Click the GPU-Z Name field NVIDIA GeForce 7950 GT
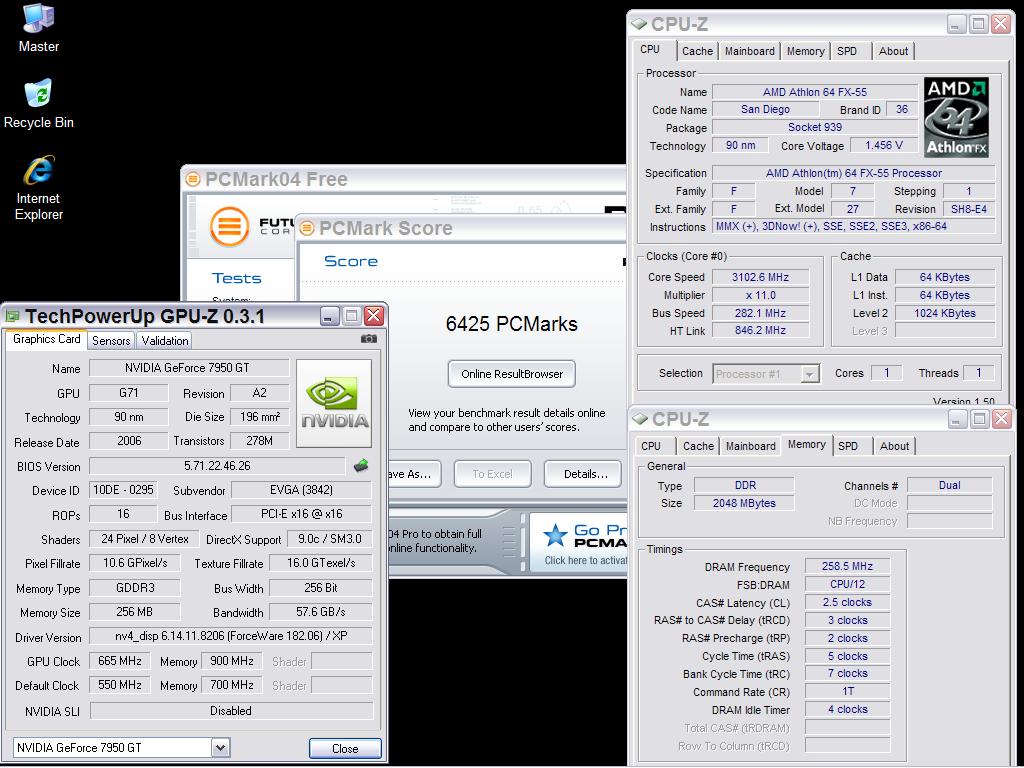The image size is (1024, 768). (x=189, y=368)
